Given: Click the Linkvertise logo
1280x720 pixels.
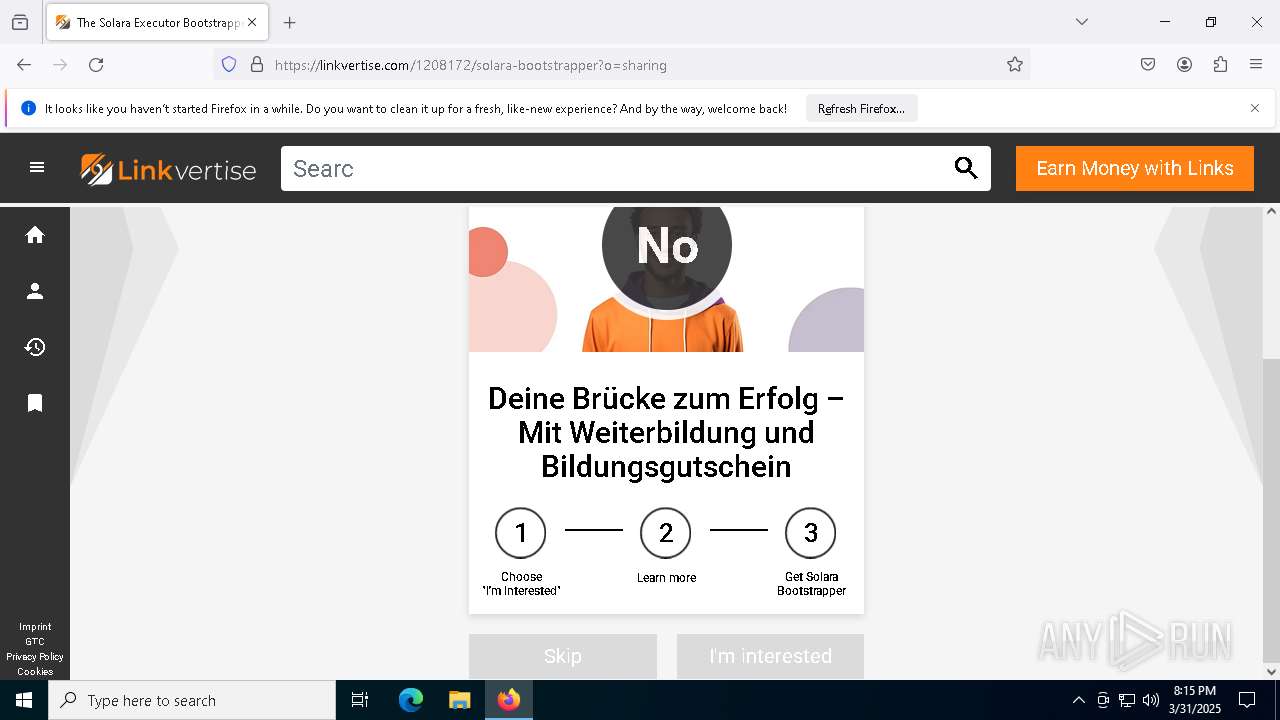Looking at the screenshot, I should coord(168,169).
